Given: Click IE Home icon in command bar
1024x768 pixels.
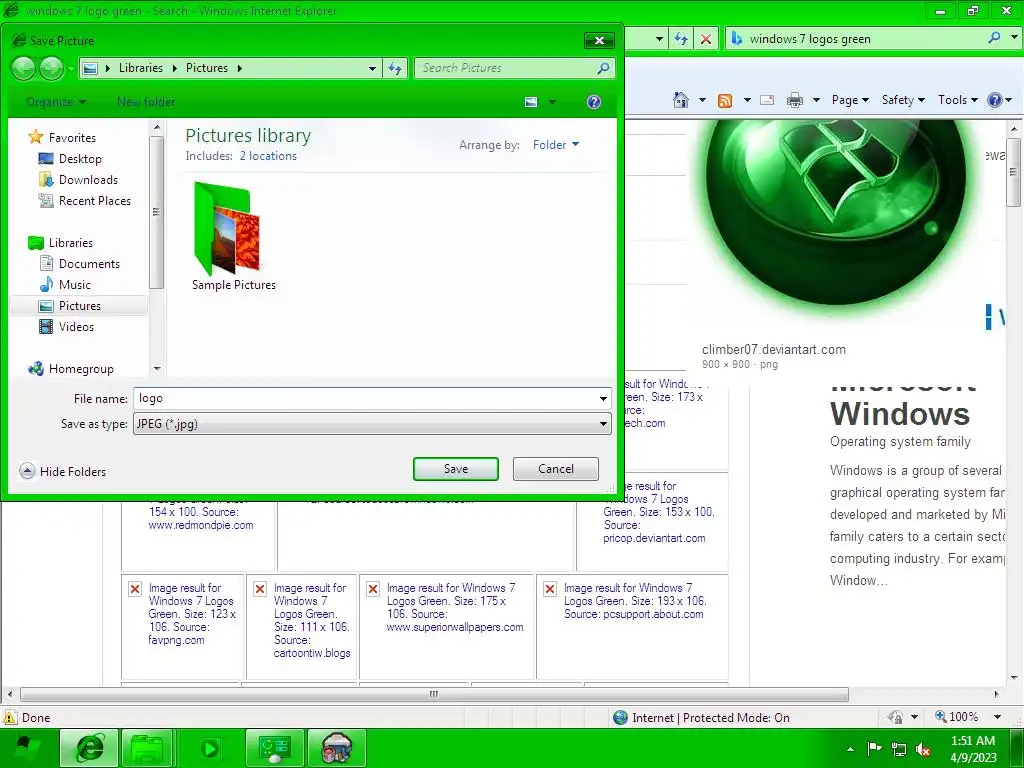Looking at the screenshot, I should pos(680,100).
